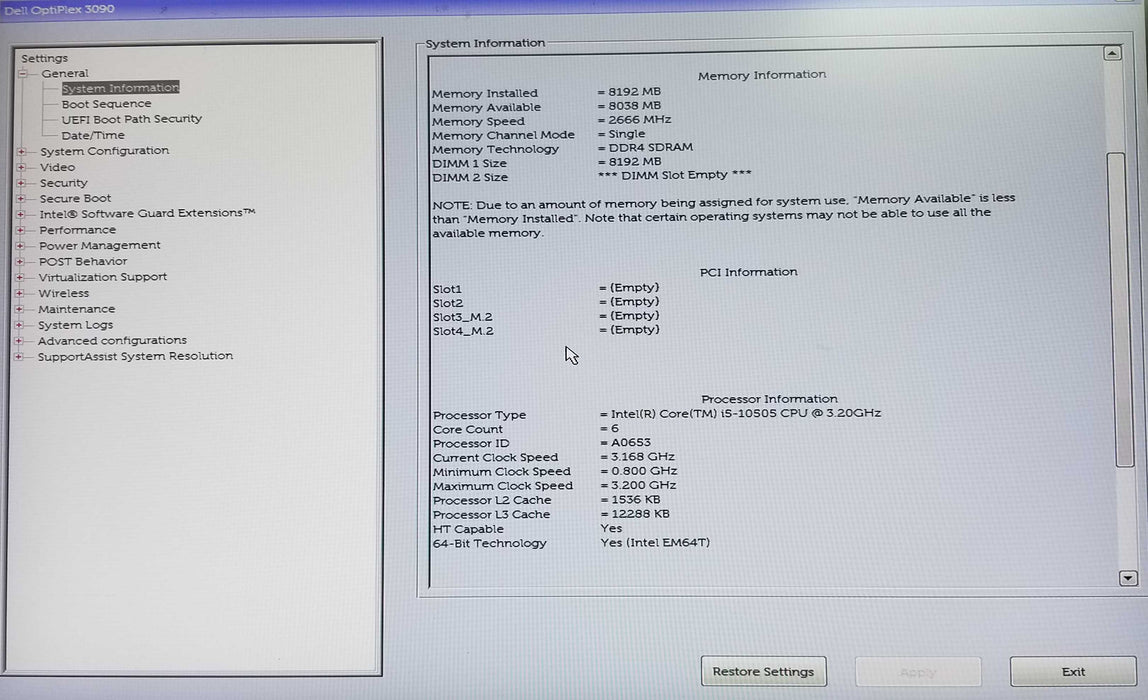Image resolution: width=1148 pixels, height=700 pixels.
Task: Expand the Maintenance section
Action: click(21, 308)
